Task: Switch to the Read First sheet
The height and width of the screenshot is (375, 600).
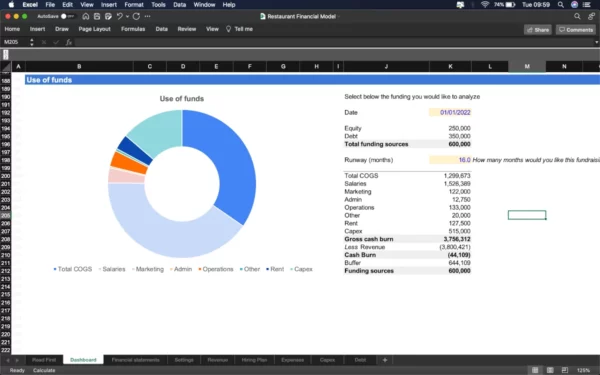Action: [44, 360]
